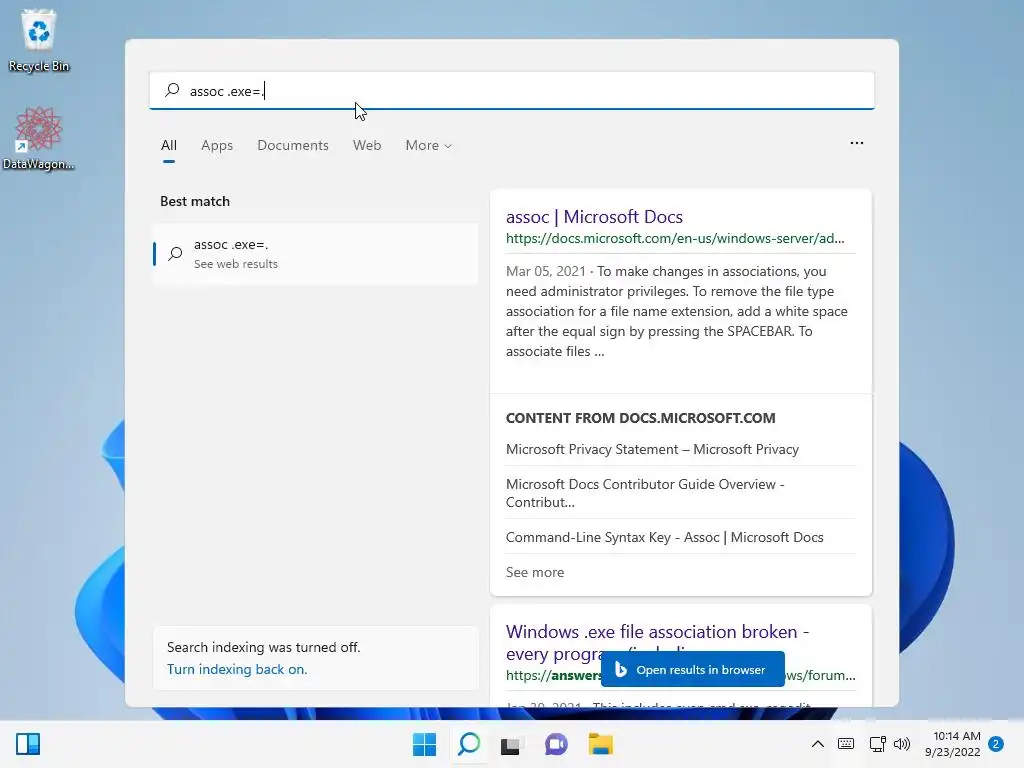Click the magnifier icon in search box
The height and width of the screenshot is (768, 1024).
tap(172, 90)
